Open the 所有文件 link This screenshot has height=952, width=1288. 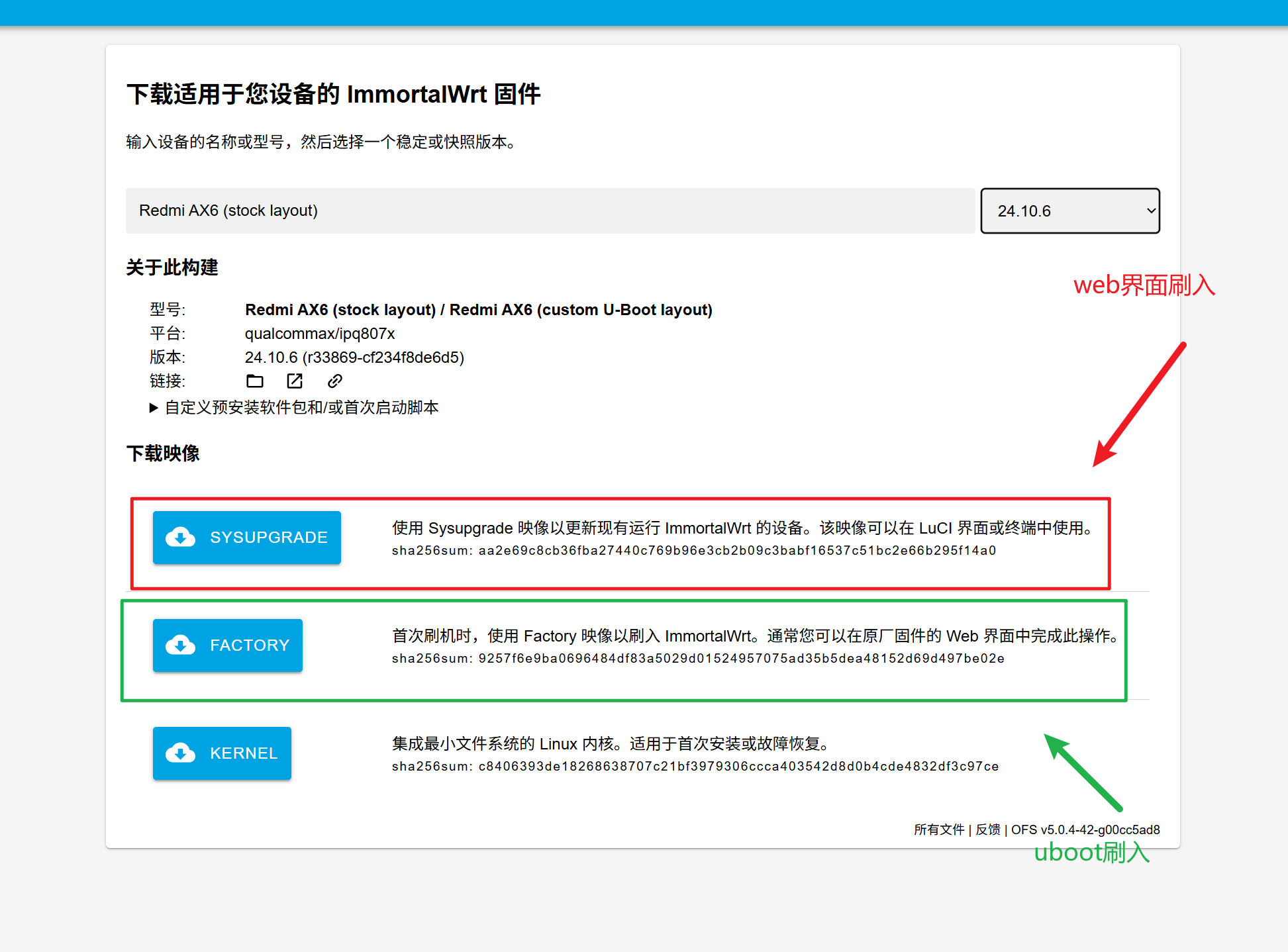[939, 830]
